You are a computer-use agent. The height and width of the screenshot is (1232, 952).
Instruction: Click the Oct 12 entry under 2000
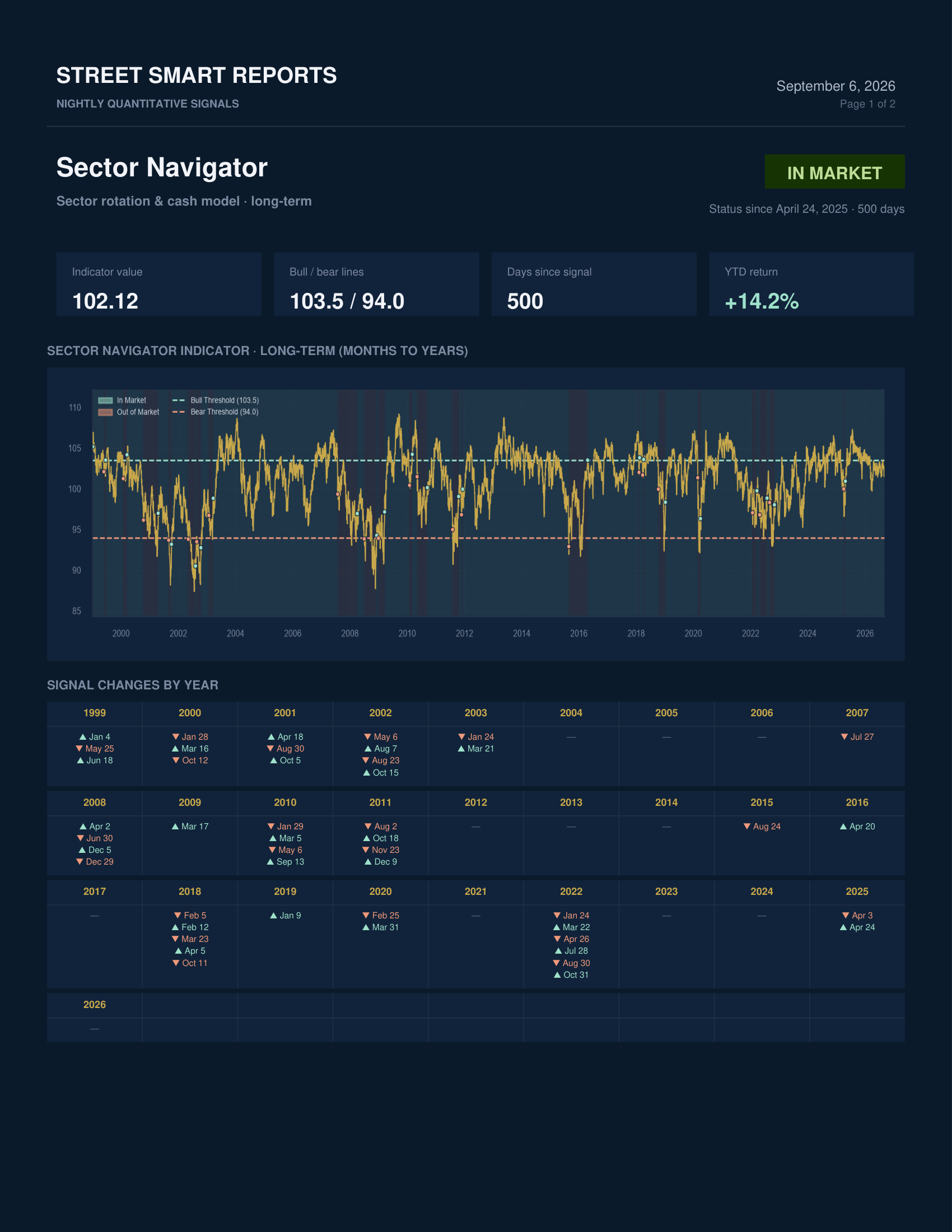pyautogui.click(x=190, y=760)
